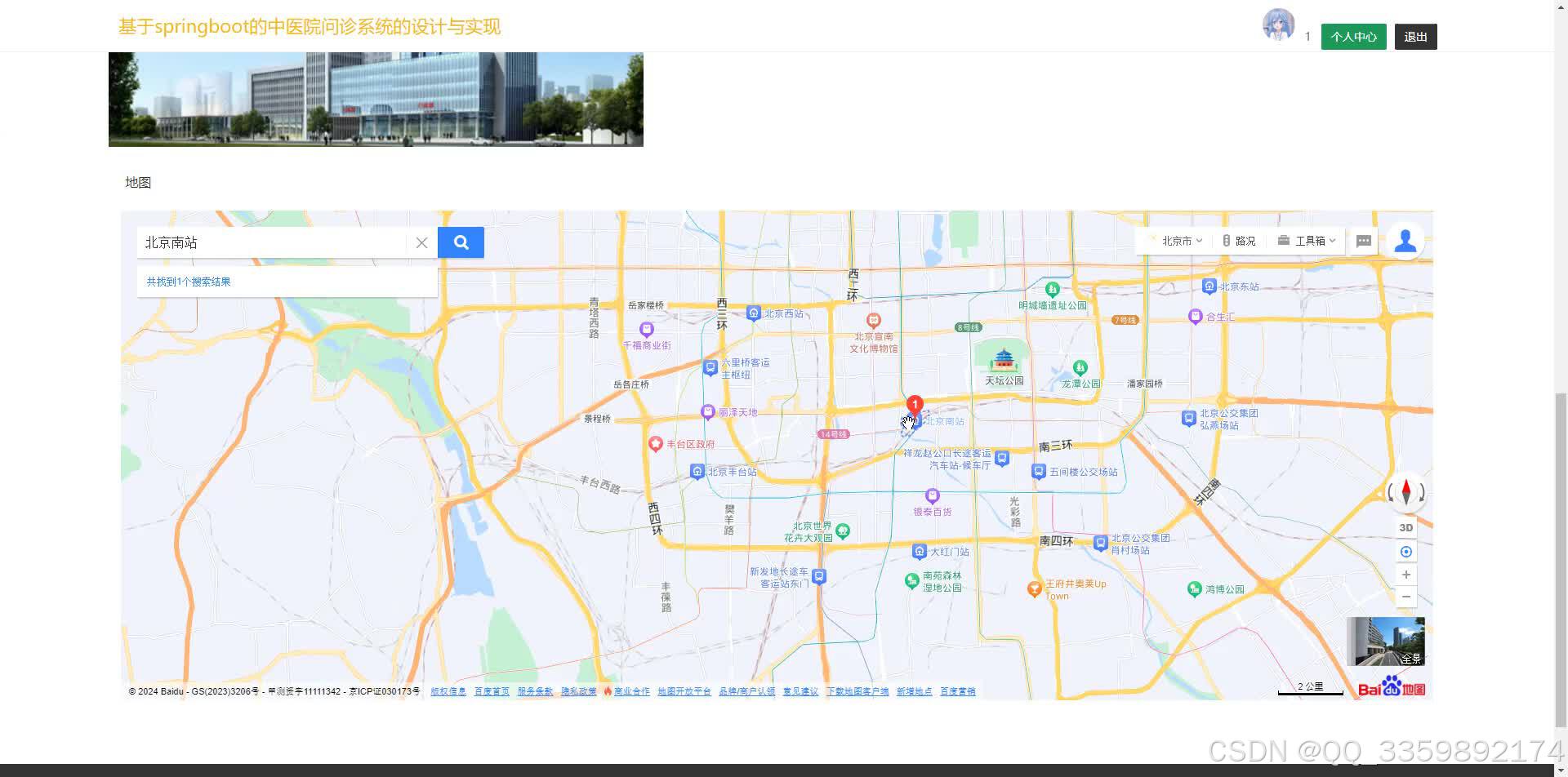Open the 隐私政策 footer link
The width and height of the screenshot is (1568, 777).
tap(578, 691)
